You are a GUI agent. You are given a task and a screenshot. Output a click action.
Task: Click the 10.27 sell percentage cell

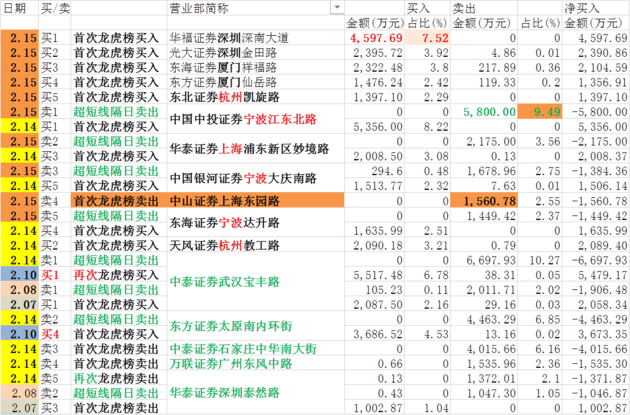click(x=540, y=260)
